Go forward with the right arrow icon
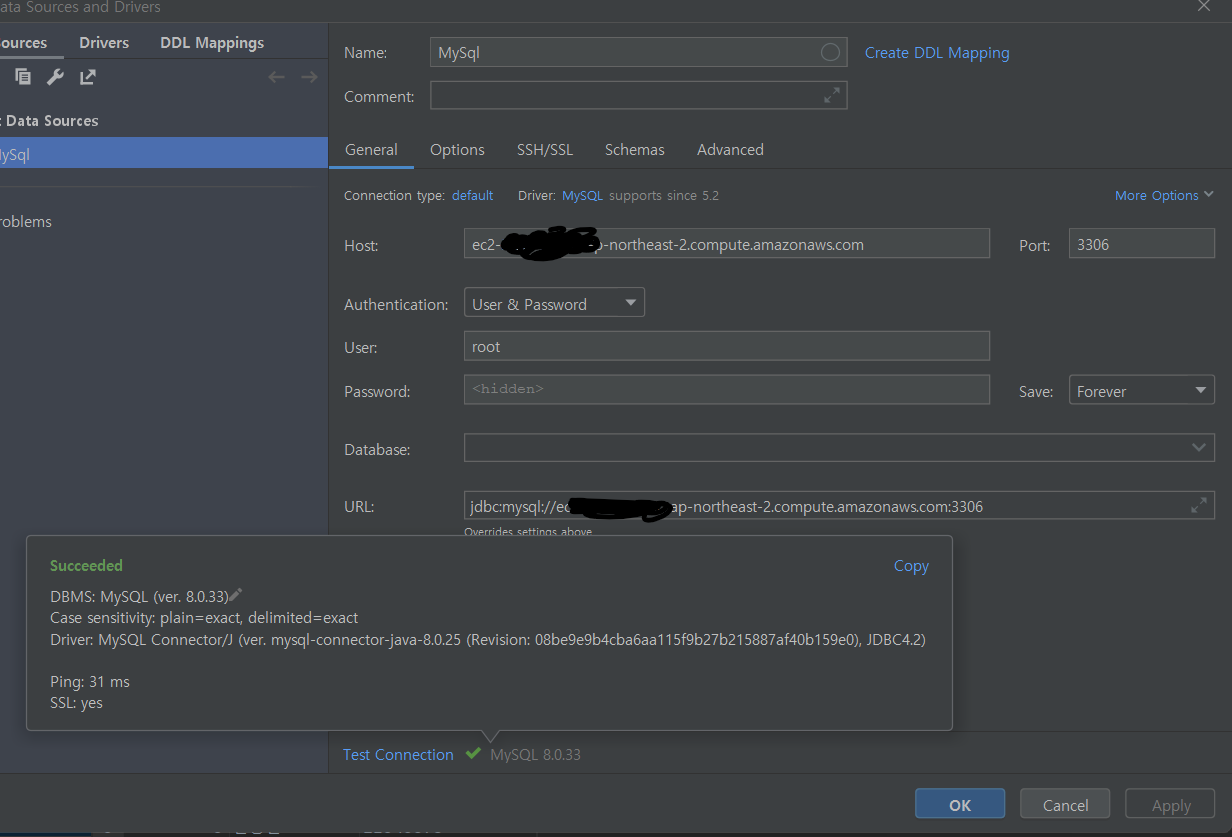1232x837 pixels. click(310, 77)
